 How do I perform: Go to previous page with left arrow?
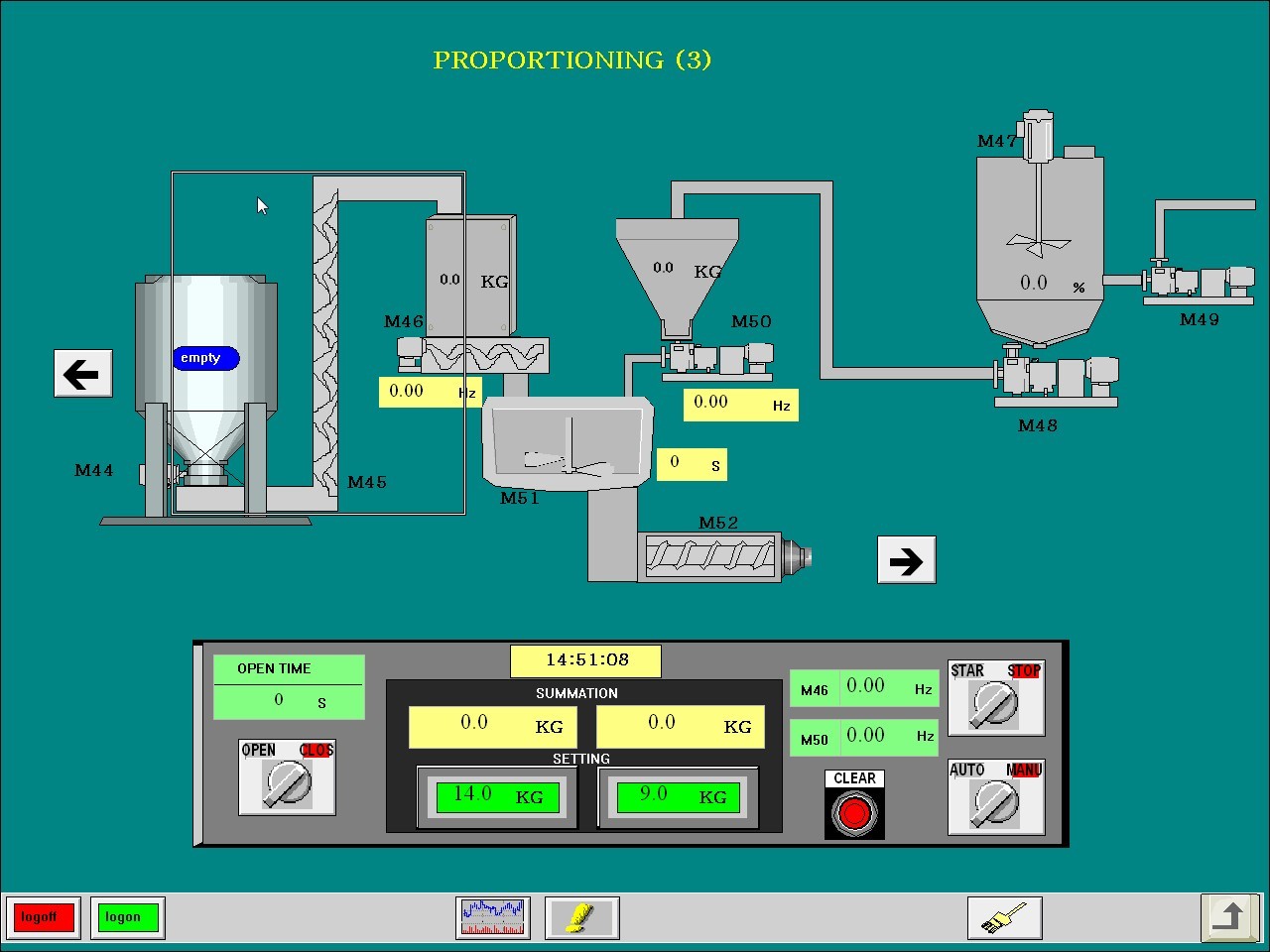tap(82, 374)
